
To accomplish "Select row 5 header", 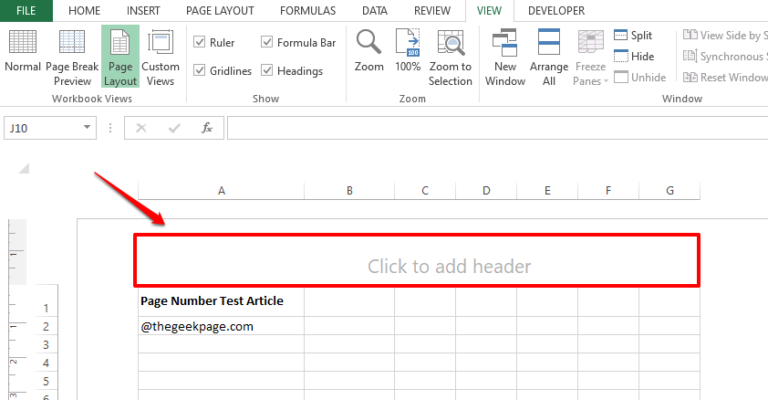I will [46, 381].
